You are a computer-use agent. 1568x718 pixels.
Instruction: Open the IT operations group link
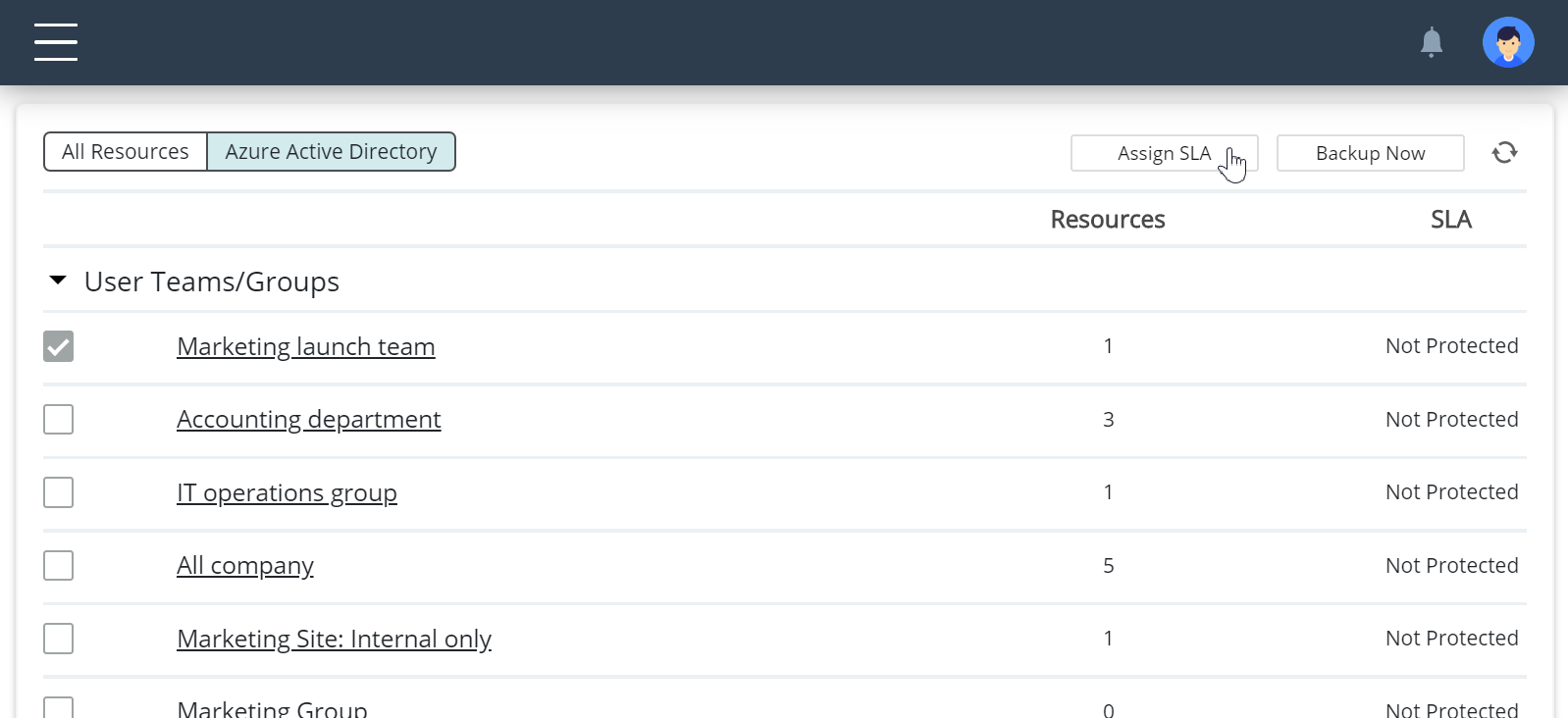pyautogui.click(x=287, y=492)
